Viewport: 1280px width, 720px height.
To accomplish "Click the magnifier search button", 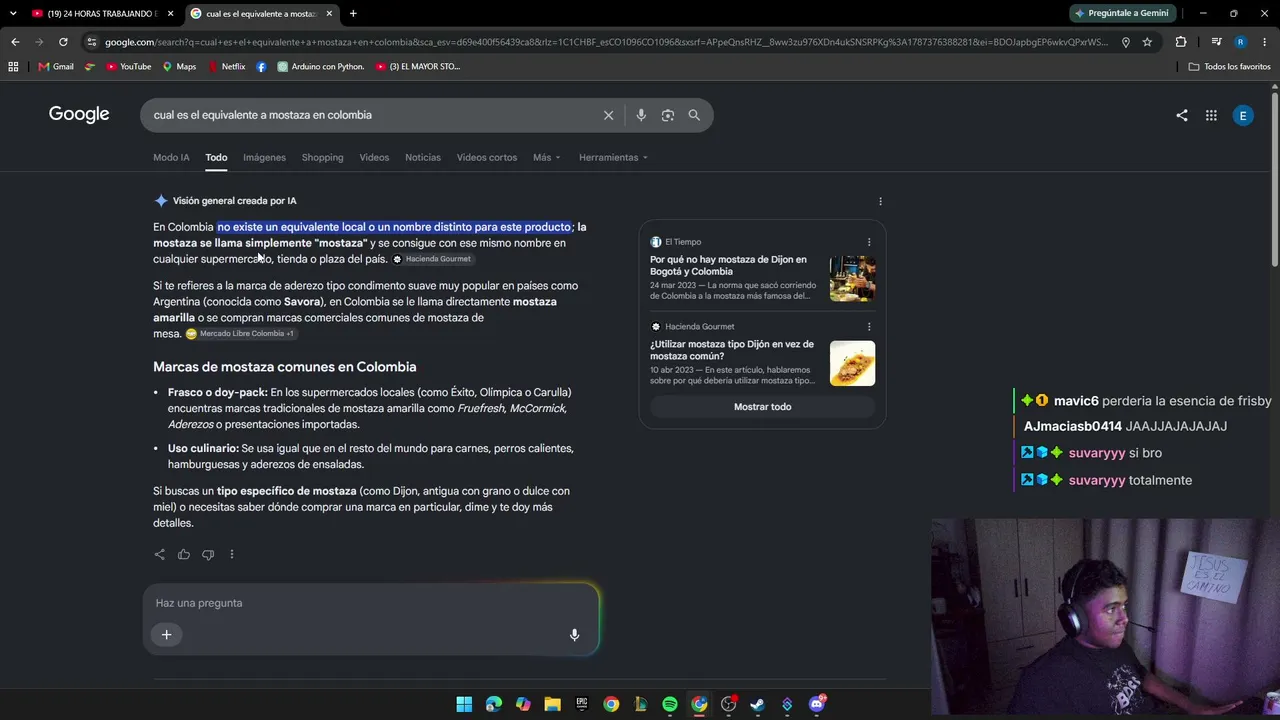I will [x=694, y=115].
